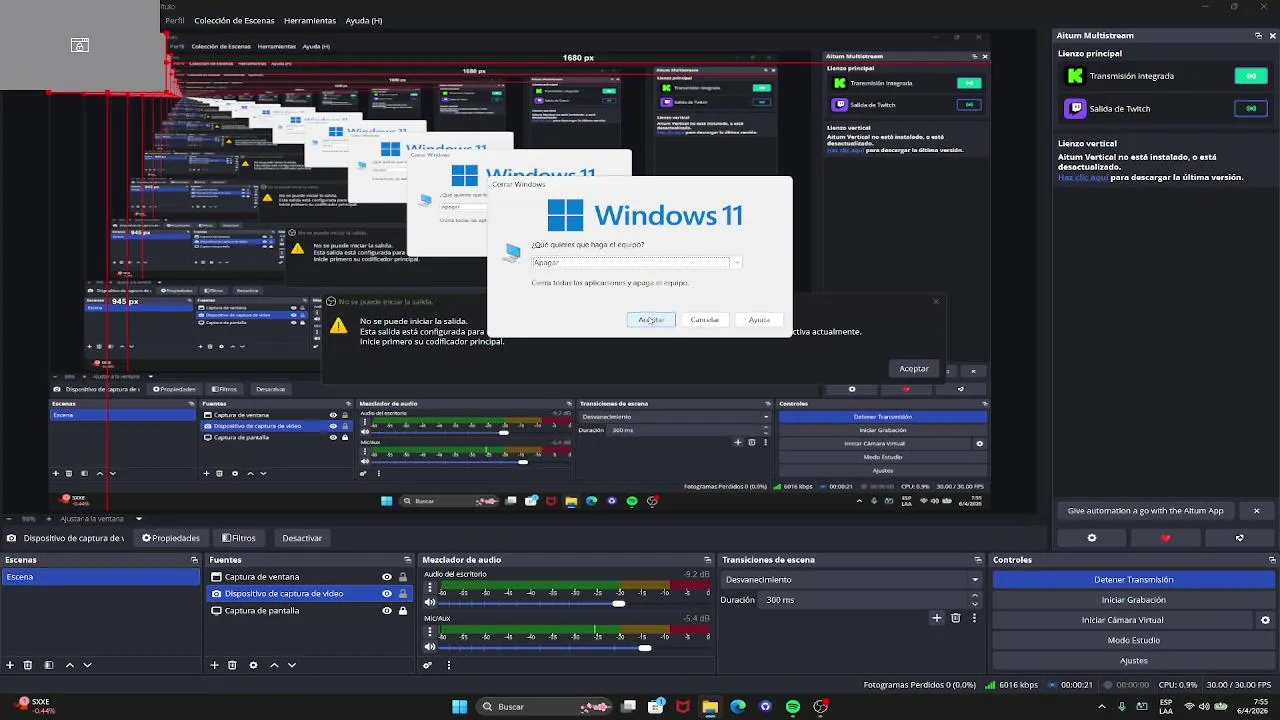Click the red heart donate button
1280x720 pixels.
pos(1165,538)
